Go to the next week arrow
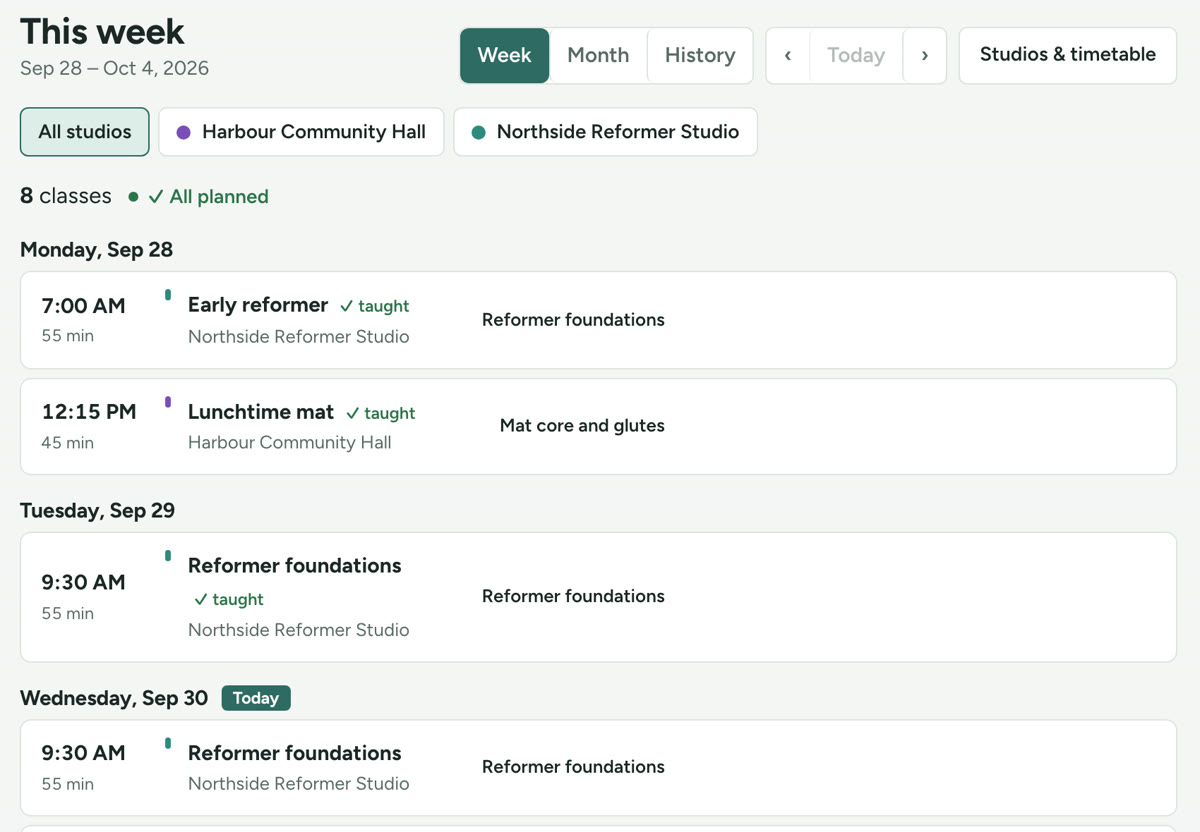Image resolution: width=1200 pixels, height=832 pixels. tap(925, 55)
